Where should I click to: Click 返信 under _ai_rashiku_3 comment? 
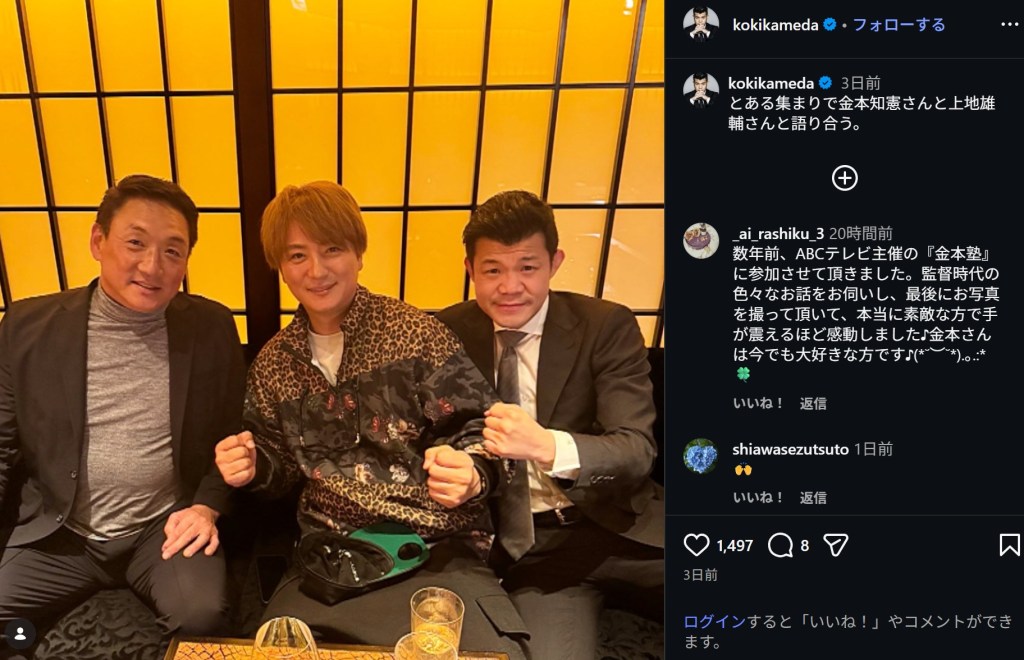[x=813, y=403]
